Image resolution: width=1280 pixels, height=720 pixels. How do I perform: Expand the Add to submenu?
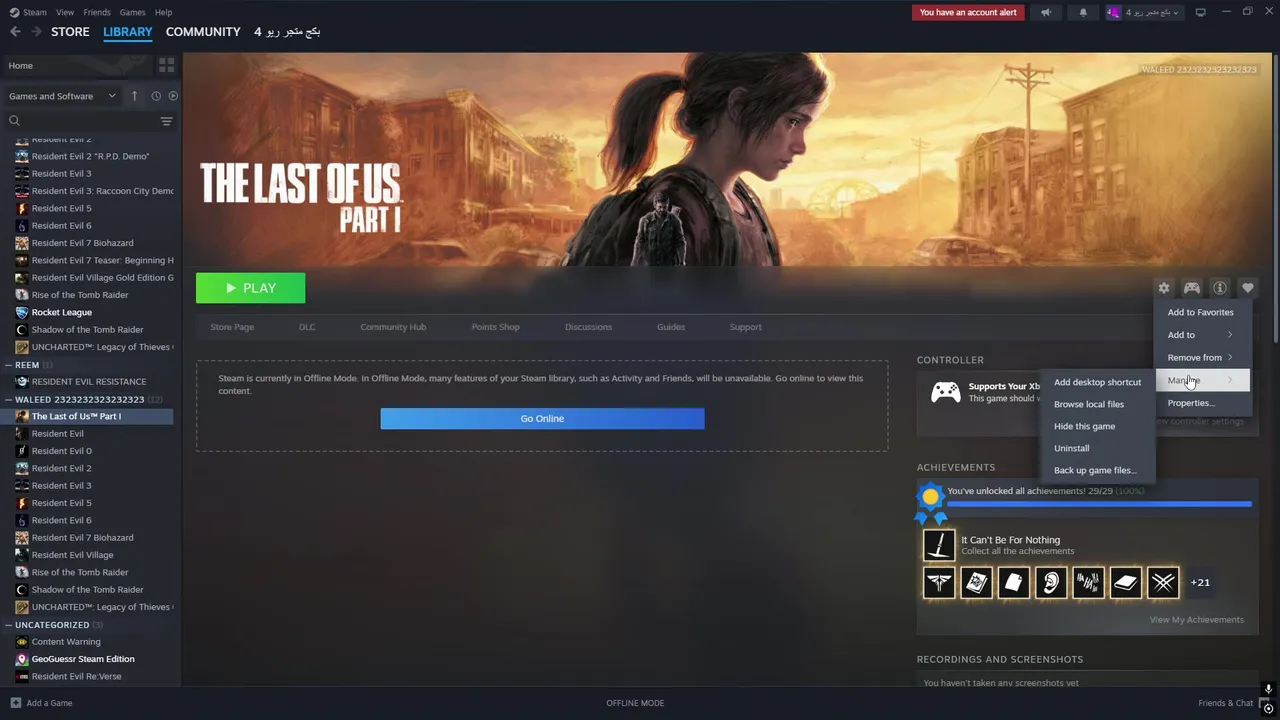click(1203, 335)
